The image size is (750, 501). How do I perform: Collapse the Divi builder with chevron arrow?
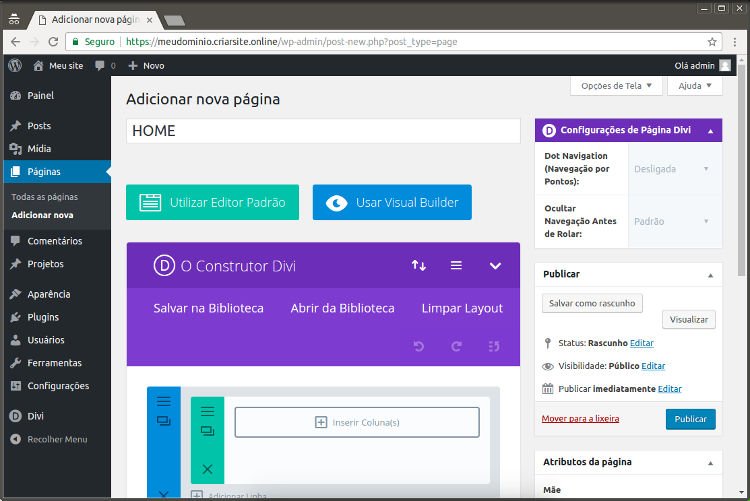click(495, 266)
